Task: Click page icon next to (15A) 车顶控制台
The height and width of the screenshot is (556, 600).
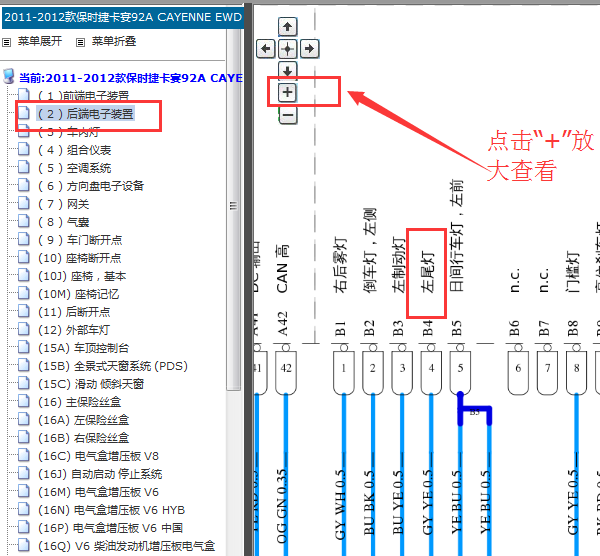Action: pyautogui.click(x=24, y=346)
